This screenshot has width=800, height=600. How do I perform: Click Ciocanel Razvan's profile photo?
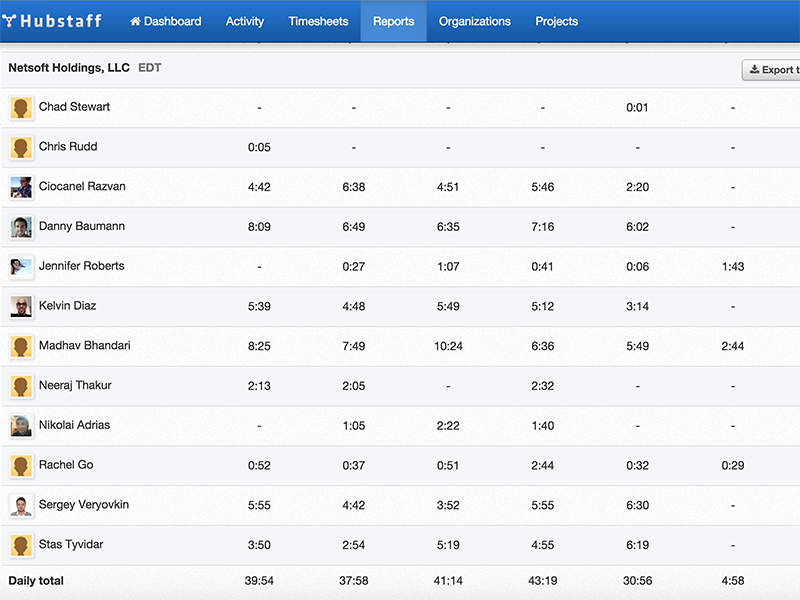pyautogui.click(x=21, y=187)
